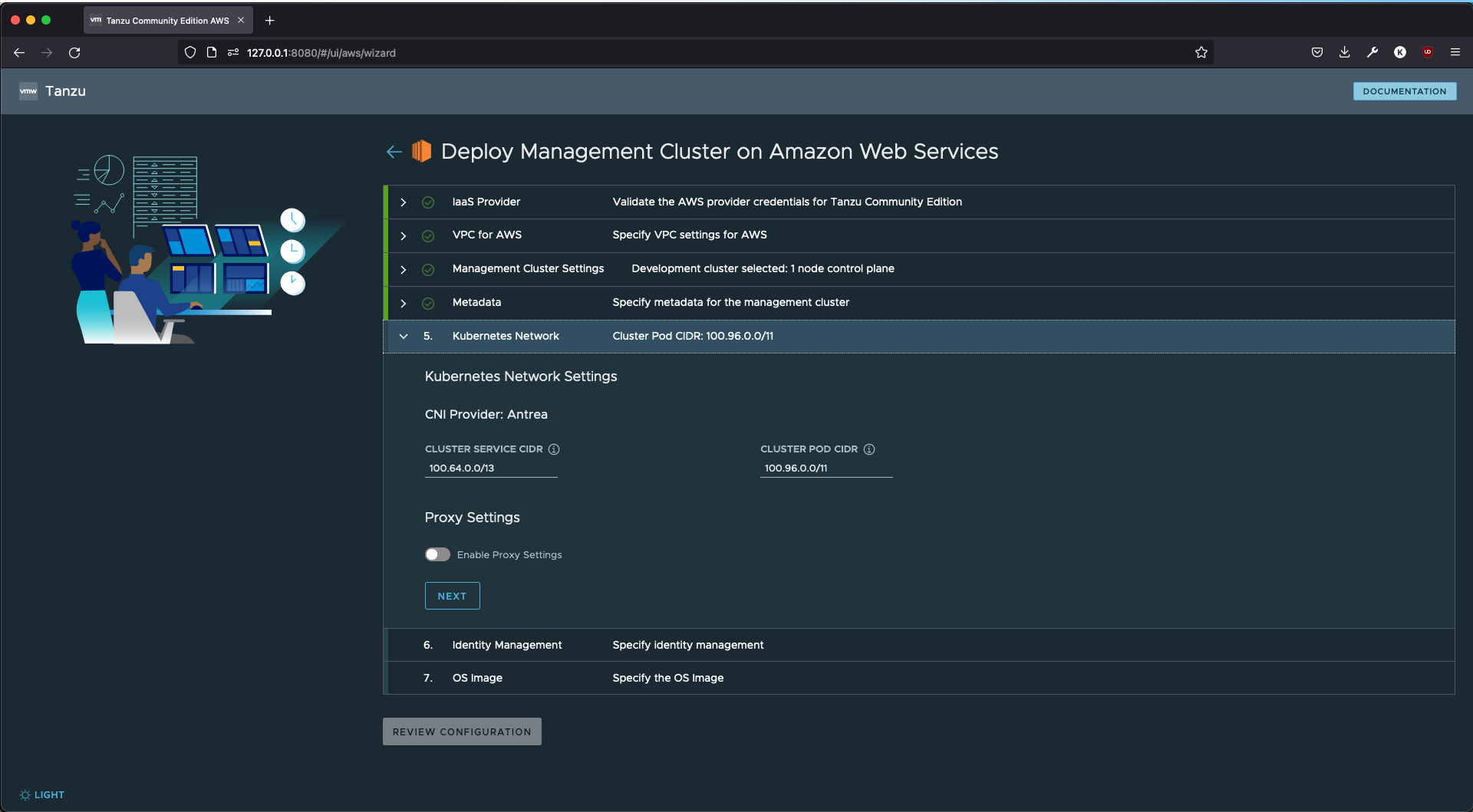Click 'Development cluster selected' description
This screenshot has height=812, width=1473.
(x=763, y=268)
